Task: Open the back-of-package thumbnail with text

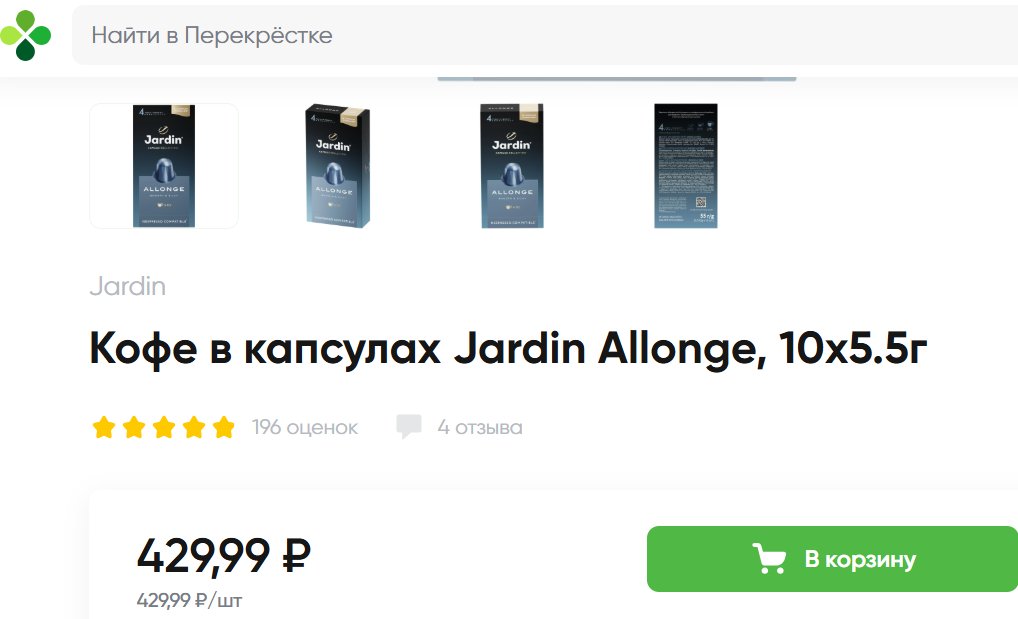Action: 686,166
